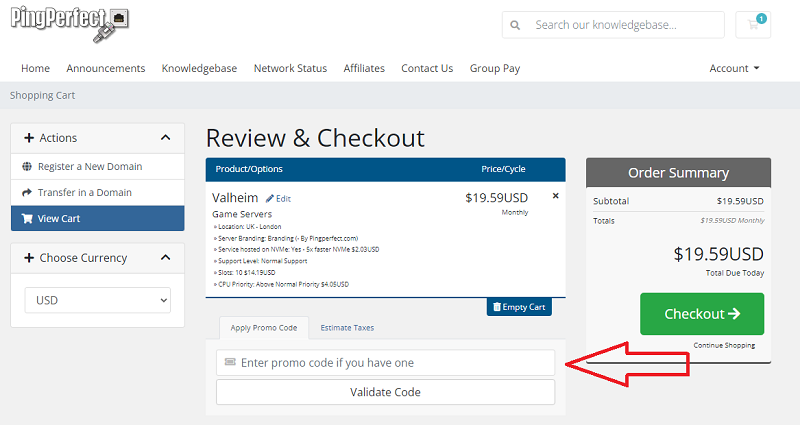Open the USD currency dropdown
Viewport: 800px width, 425px height.
97,300
